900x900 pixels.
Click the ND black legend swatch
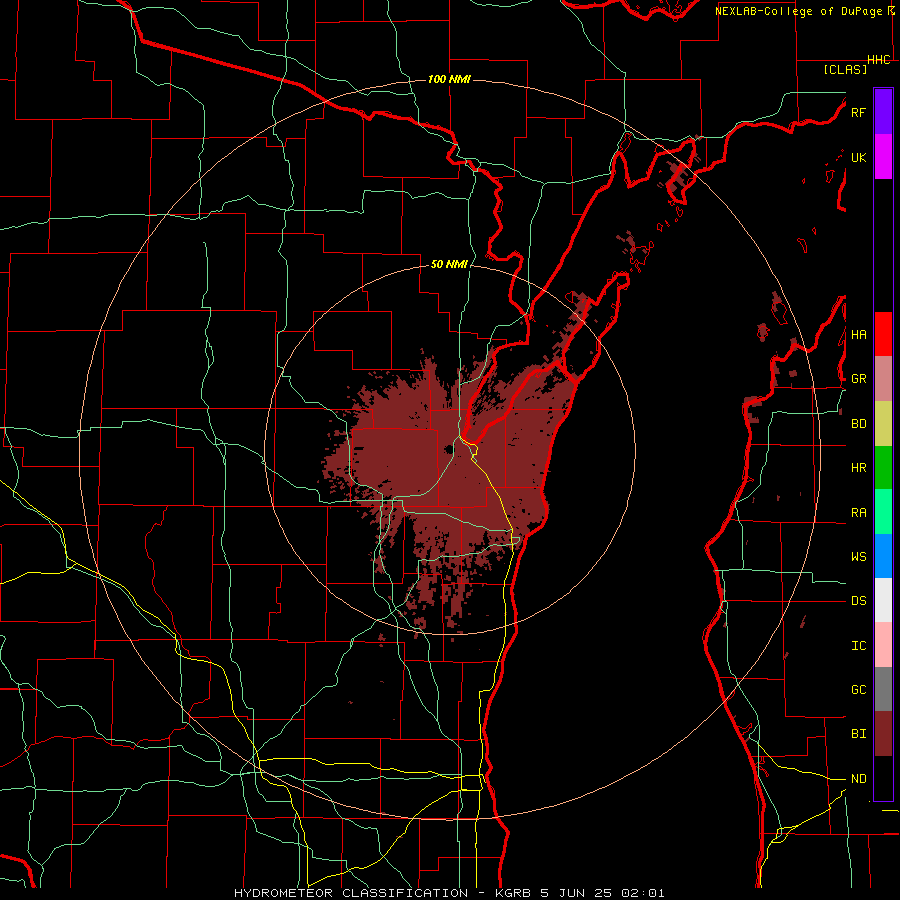(883, 778)
